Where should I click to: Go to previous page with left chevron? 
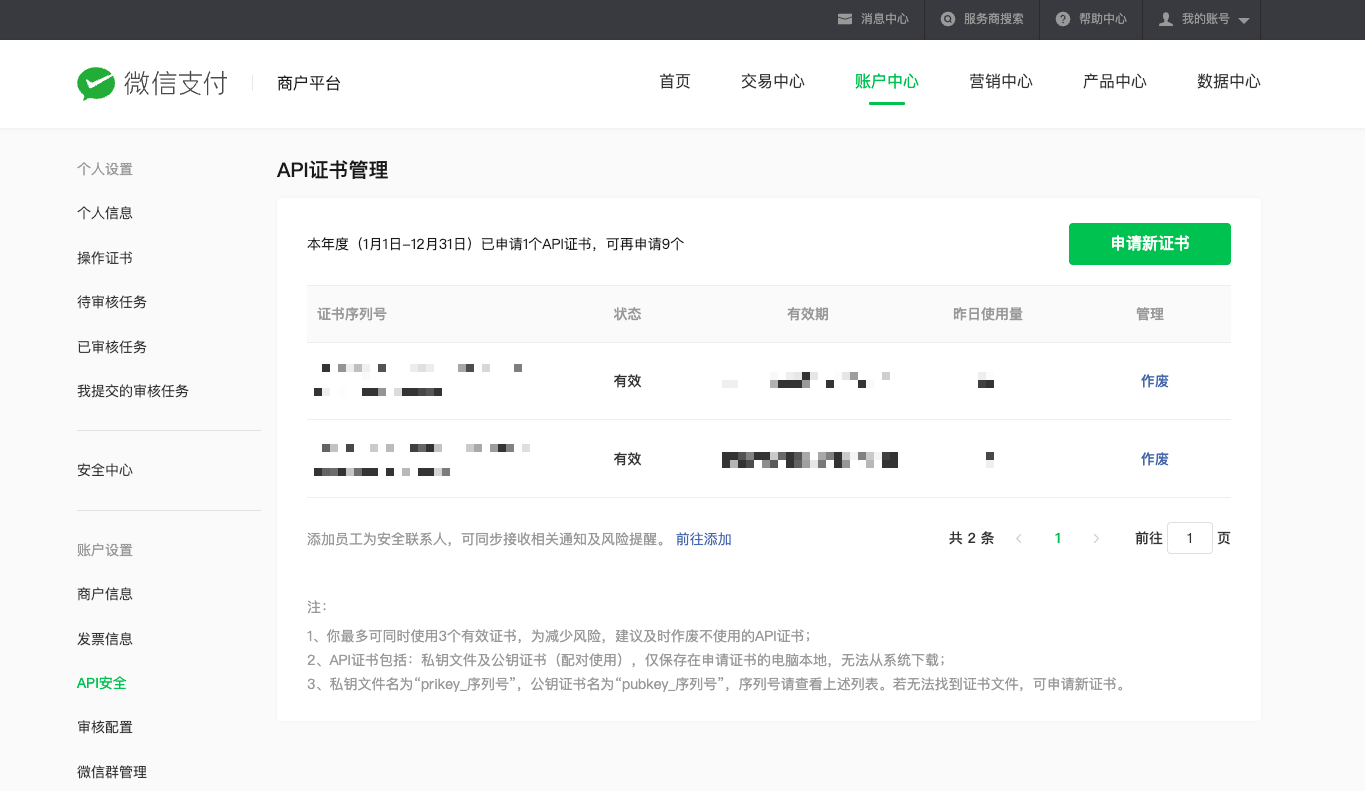pyautogui.click(x=1019, y=538)
